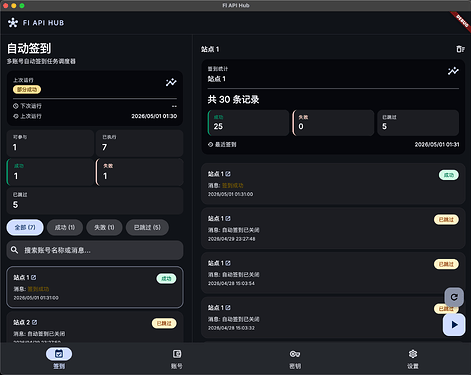Click last run time 2026/05/01 01:30
Viewport: 471px width, 375px height.
[x=154, y=116]
